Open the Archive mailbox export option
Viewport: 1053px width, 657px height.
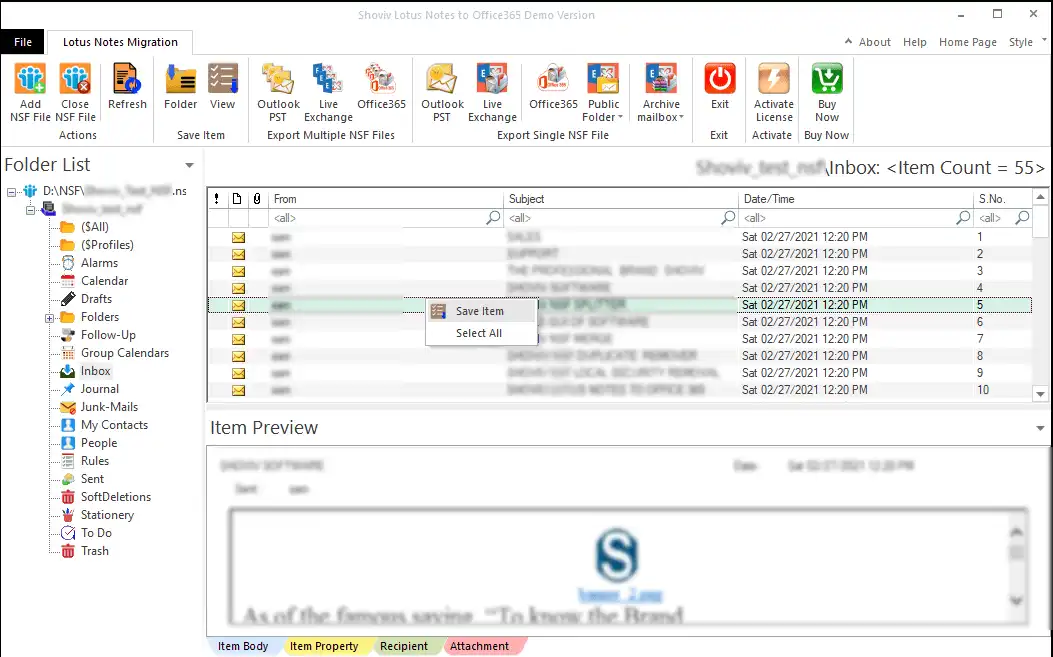point(661,93)
